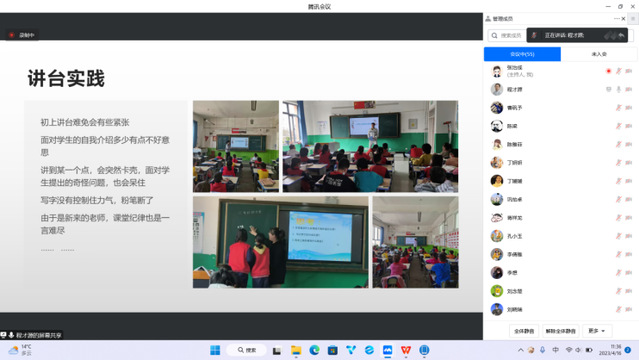Click 全体静音 mute all button

pos(524,331)
